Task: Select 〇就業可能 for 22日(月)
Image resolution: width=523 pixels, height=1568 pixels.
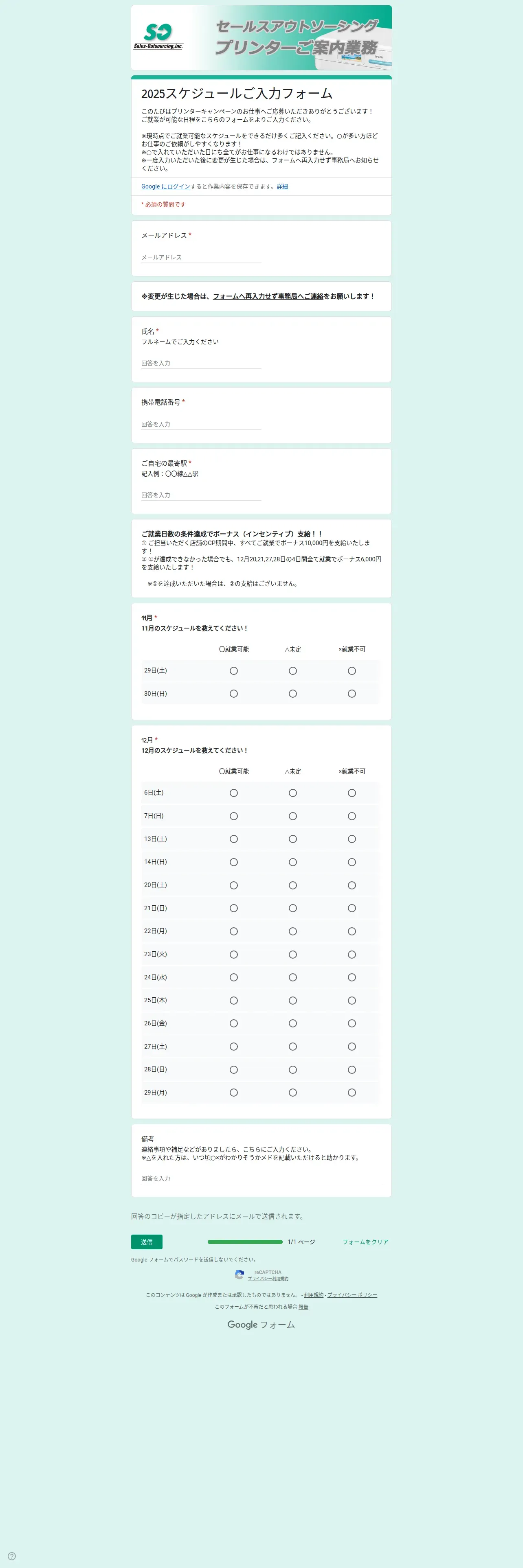Action: [x=234, y=931]
